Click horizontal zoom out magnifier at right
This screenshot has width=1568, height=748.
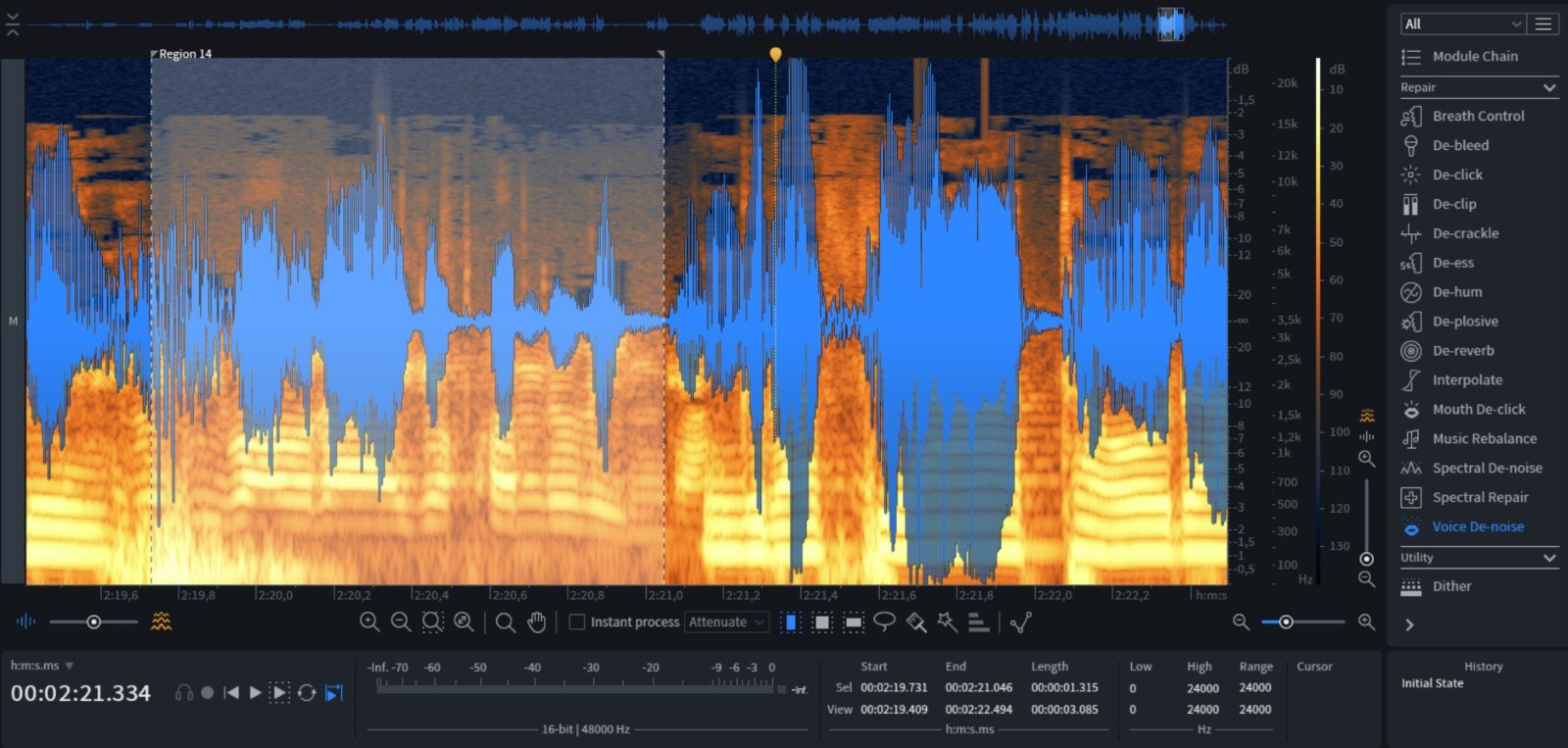click(1241, 622)
